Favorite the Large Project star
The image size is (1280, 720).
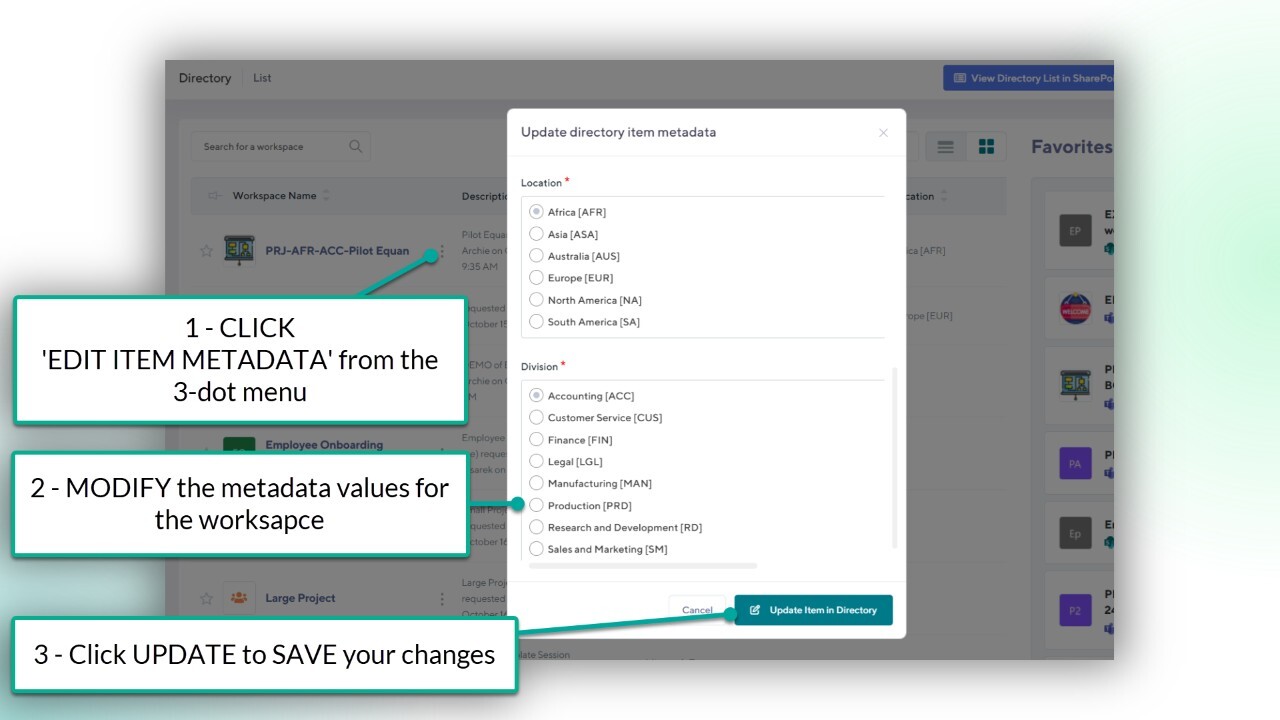pyautogui.click(x=206, y=598)
